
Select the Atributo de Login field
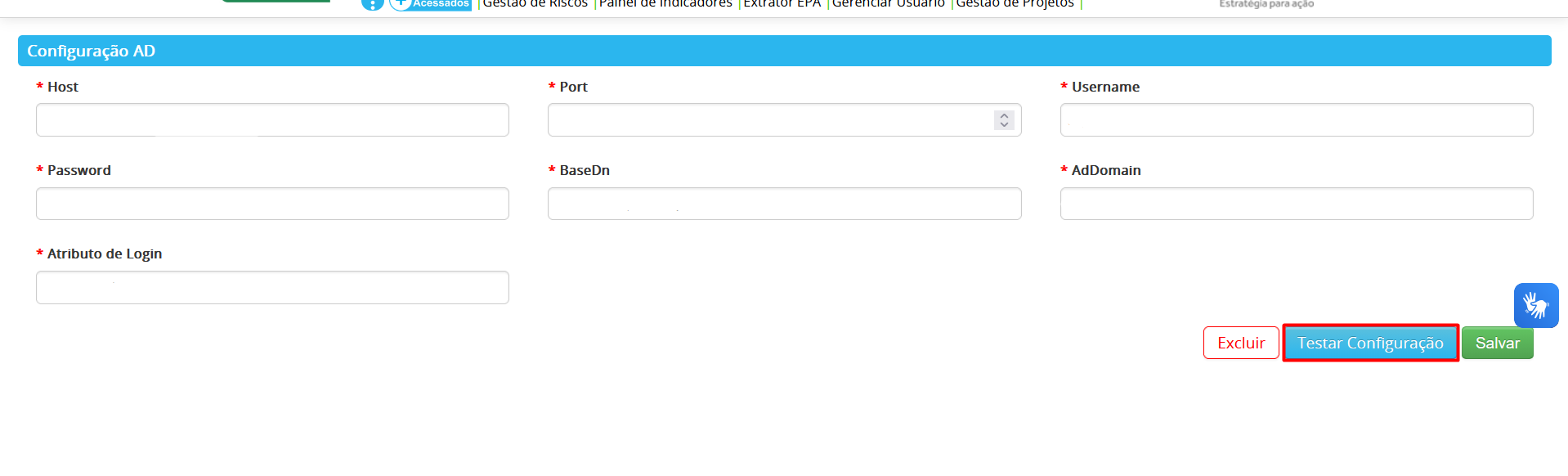tap(272, 288)
